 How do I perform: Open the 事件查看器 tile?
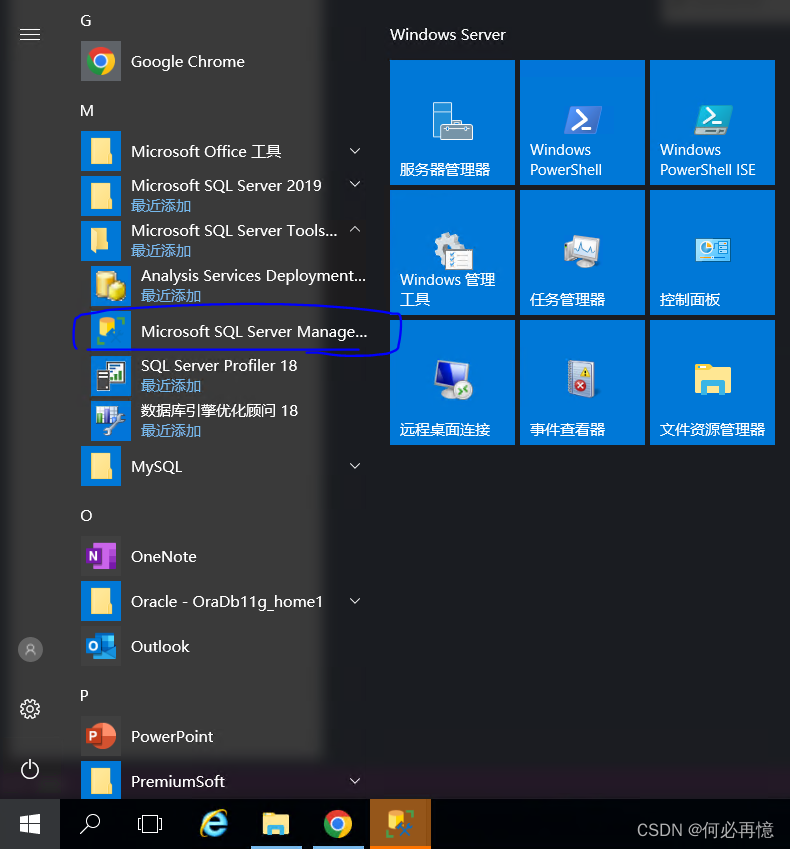582,382
